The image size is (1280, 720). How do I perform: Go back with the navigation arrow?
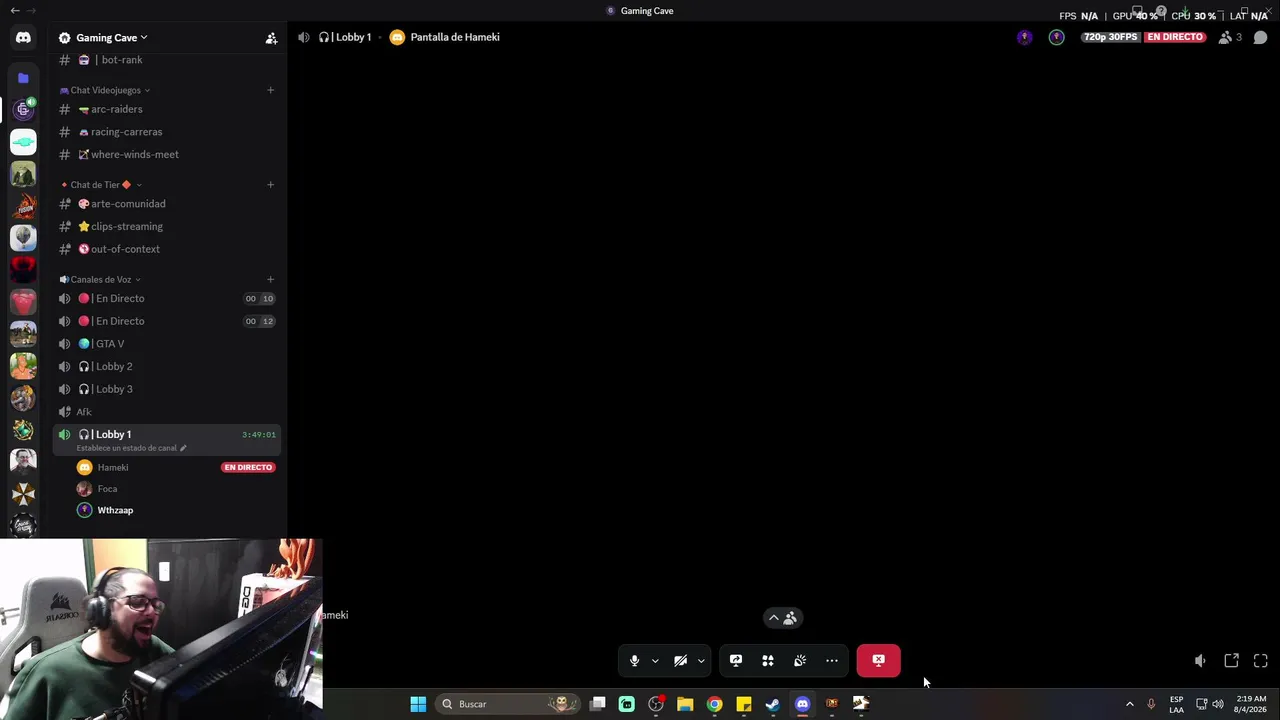tap(15, 11)
